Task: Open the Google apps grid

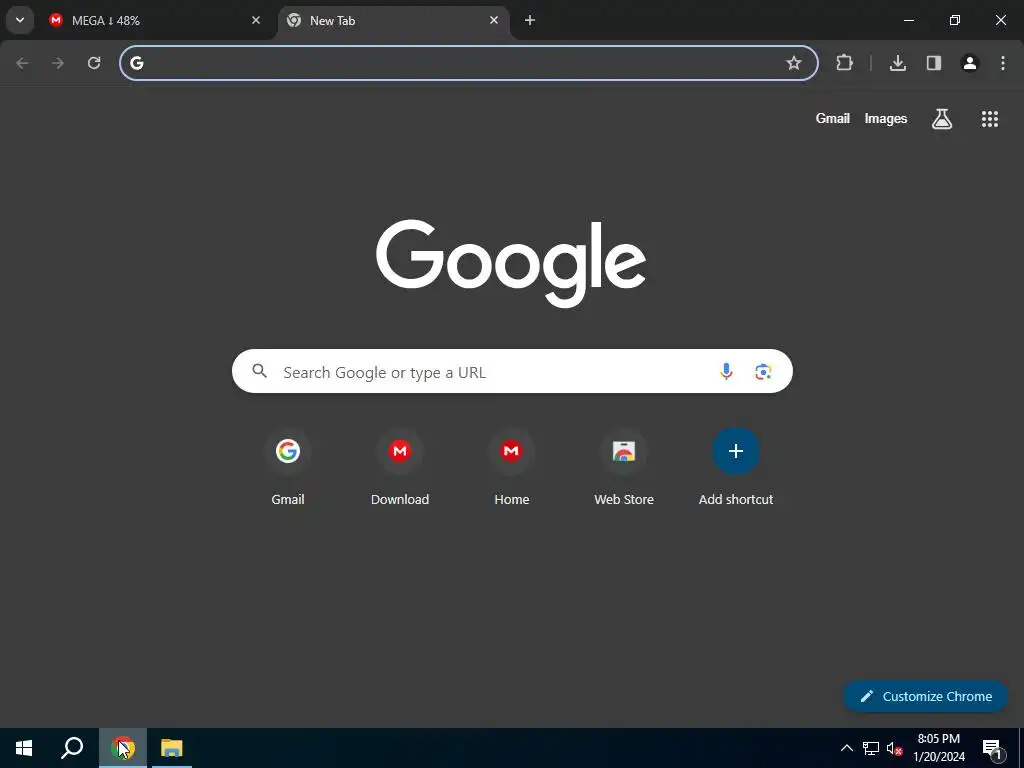Action: pyautogui.click(x=990, y=118)
